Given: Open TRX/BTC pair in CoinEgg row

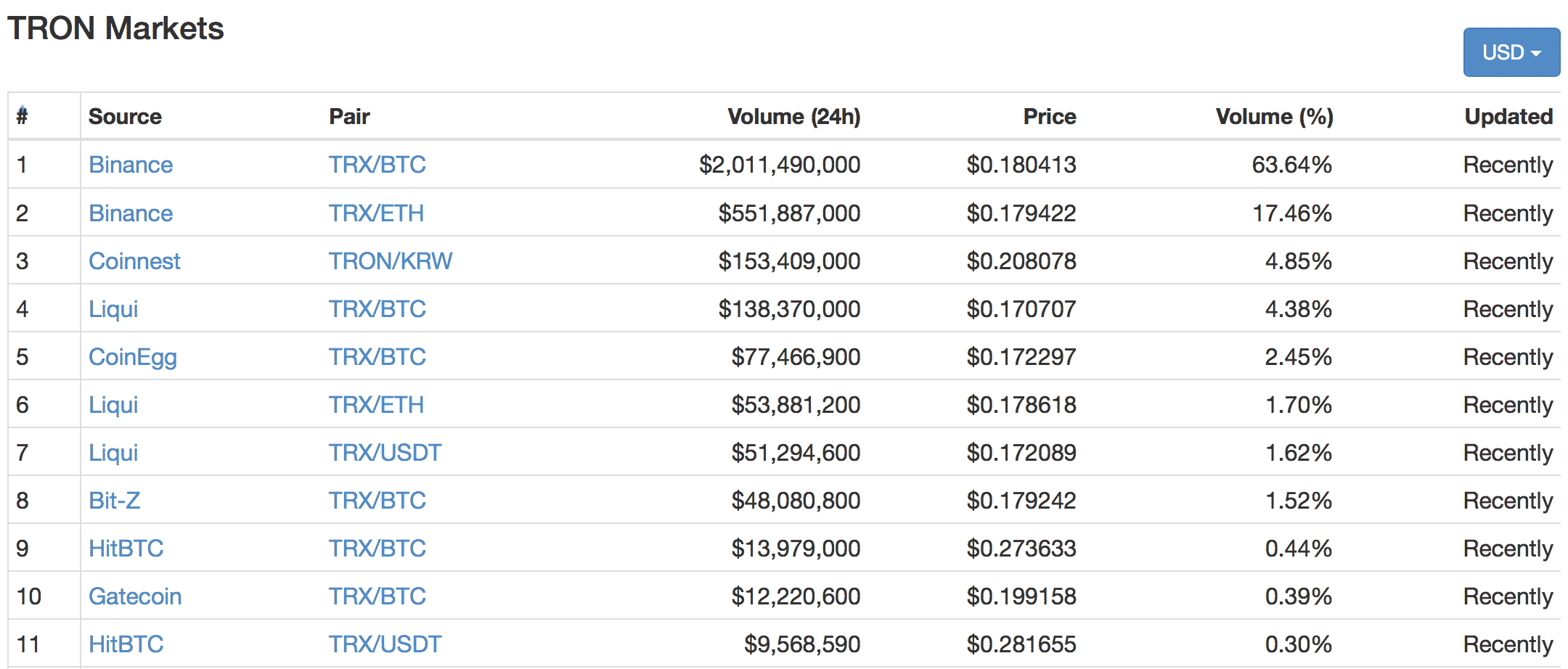Looking at the screenshot, I should click(x=377, y=357).
